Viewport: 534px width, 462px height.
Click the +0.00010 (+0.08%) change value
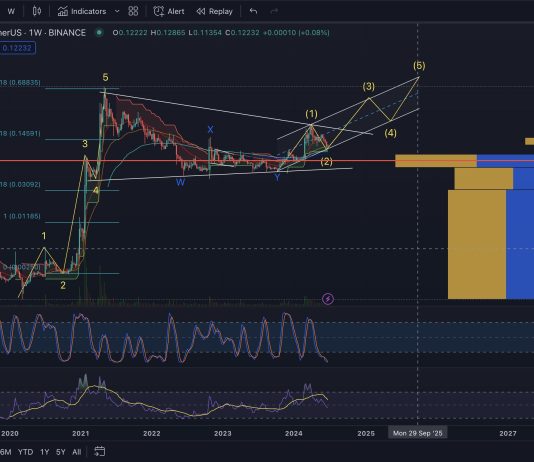[296, 33]
